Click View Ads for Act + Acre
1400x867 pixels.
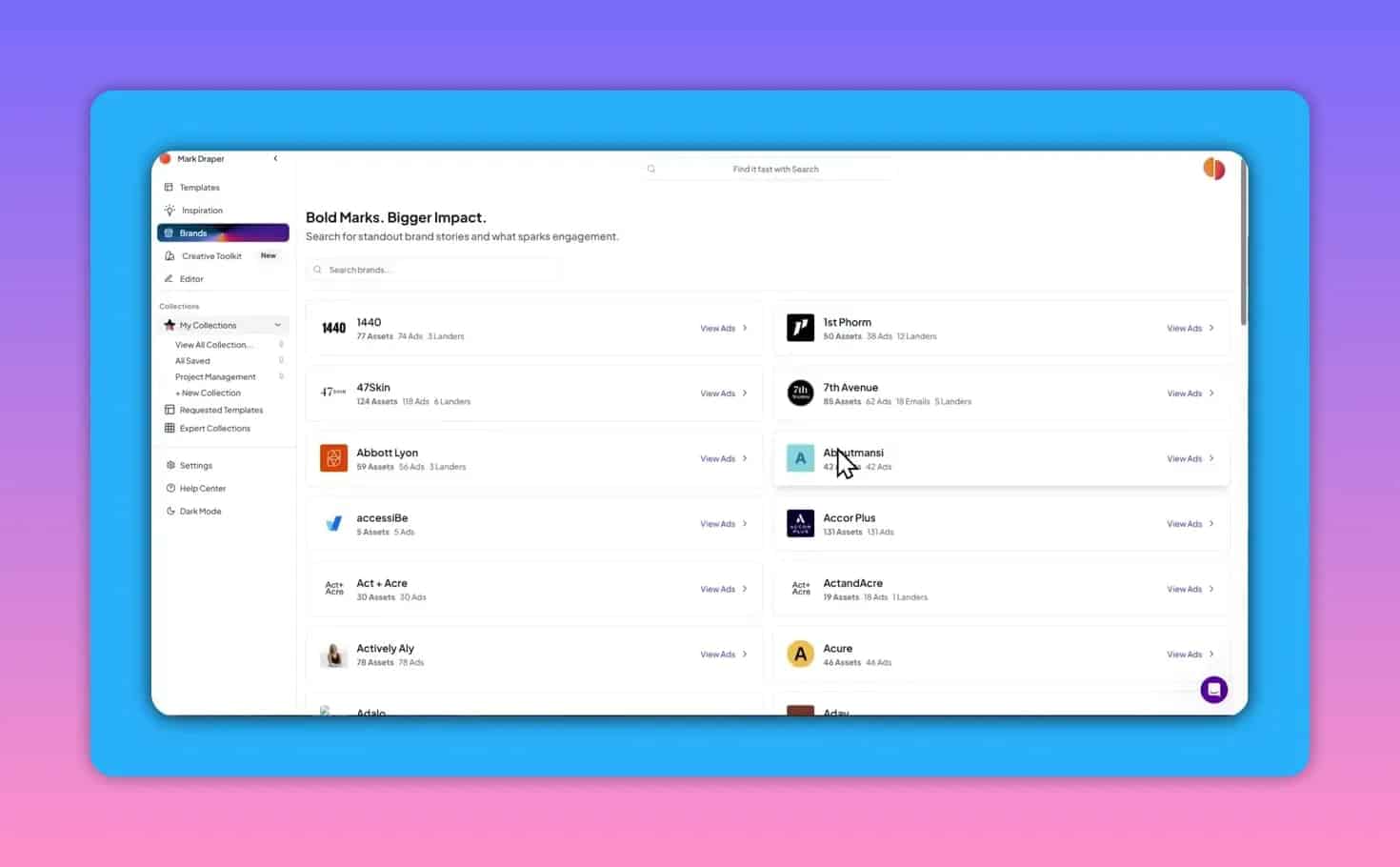click(x=724, y=590)
